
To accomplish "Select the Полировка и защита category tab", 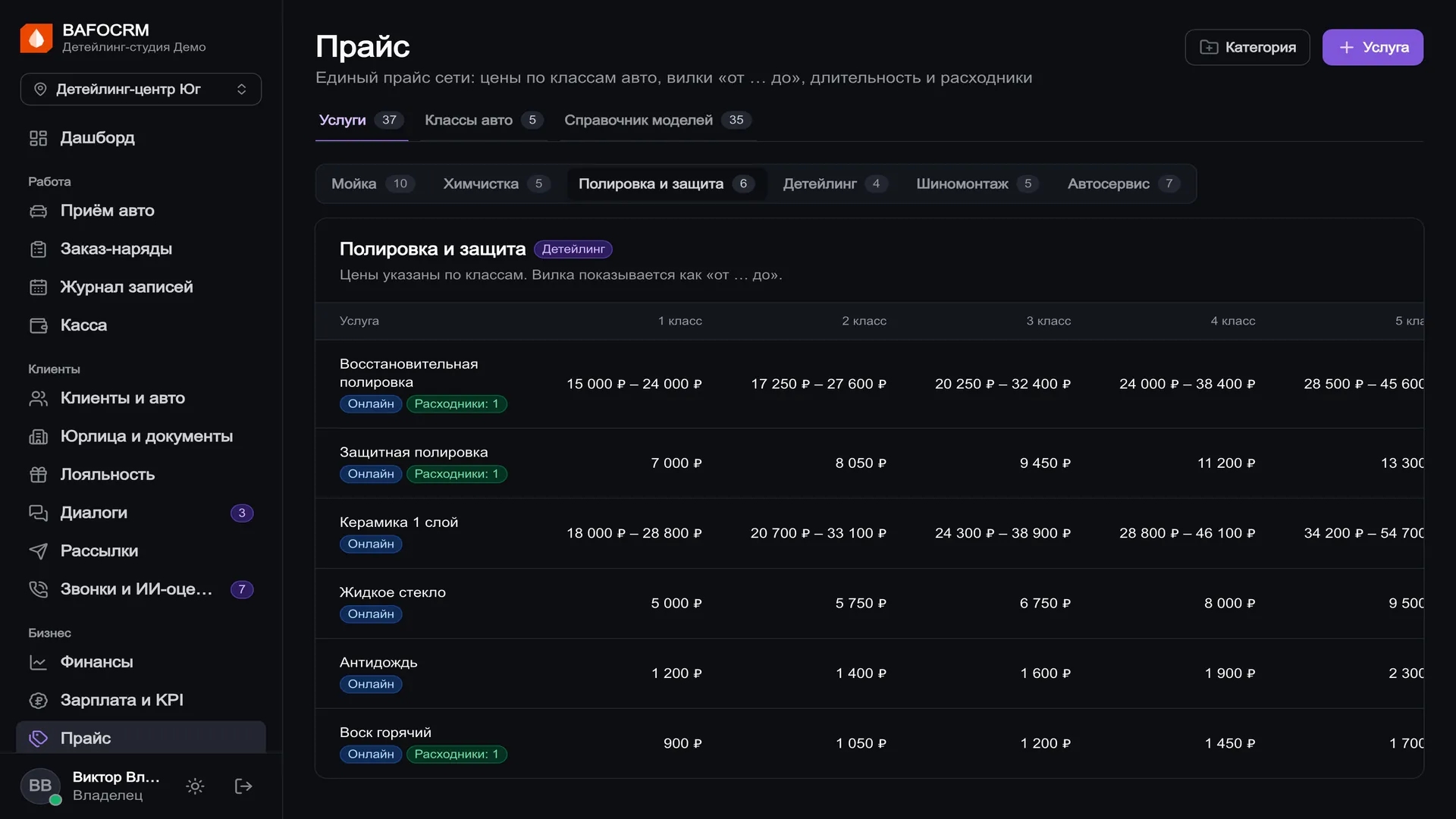I will (667, 184).
